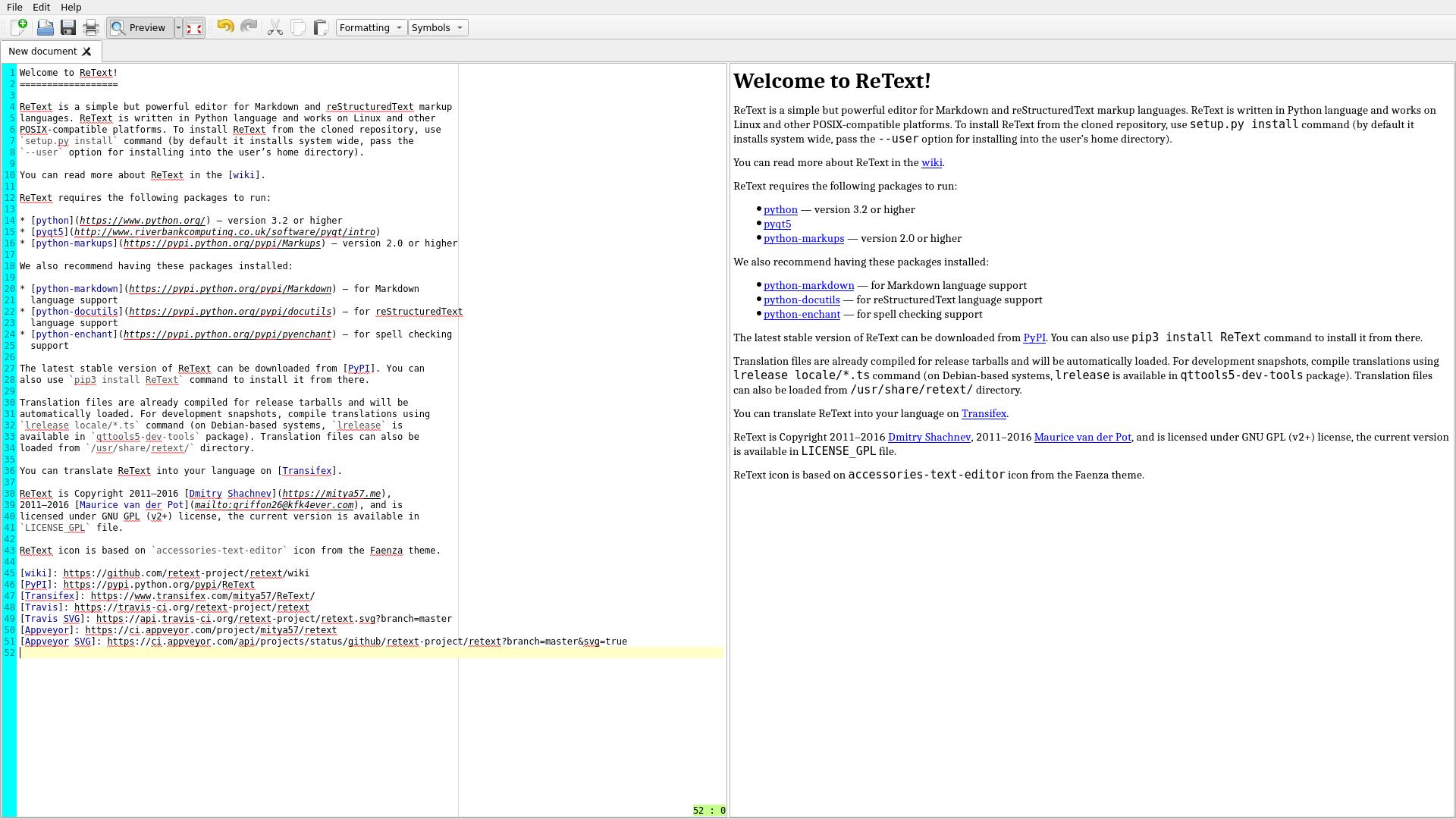The width and height of the screenshot is (1456, 819).
Task: Click the Undo icon
Action: [x=225, y=27]
